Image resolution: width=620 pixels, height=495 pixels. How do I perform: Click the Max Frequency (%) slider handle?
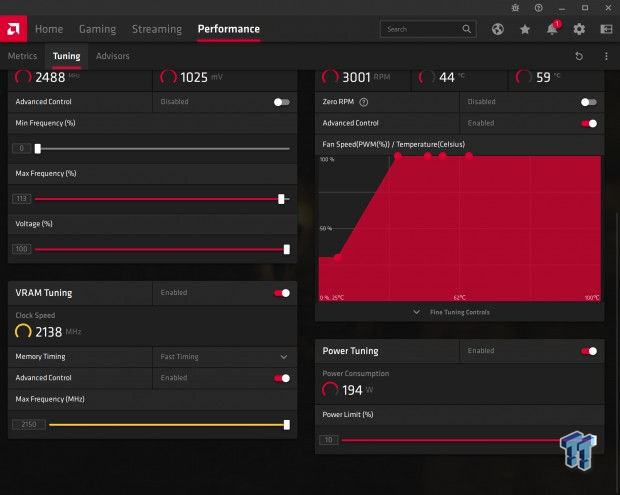[281, 199]
